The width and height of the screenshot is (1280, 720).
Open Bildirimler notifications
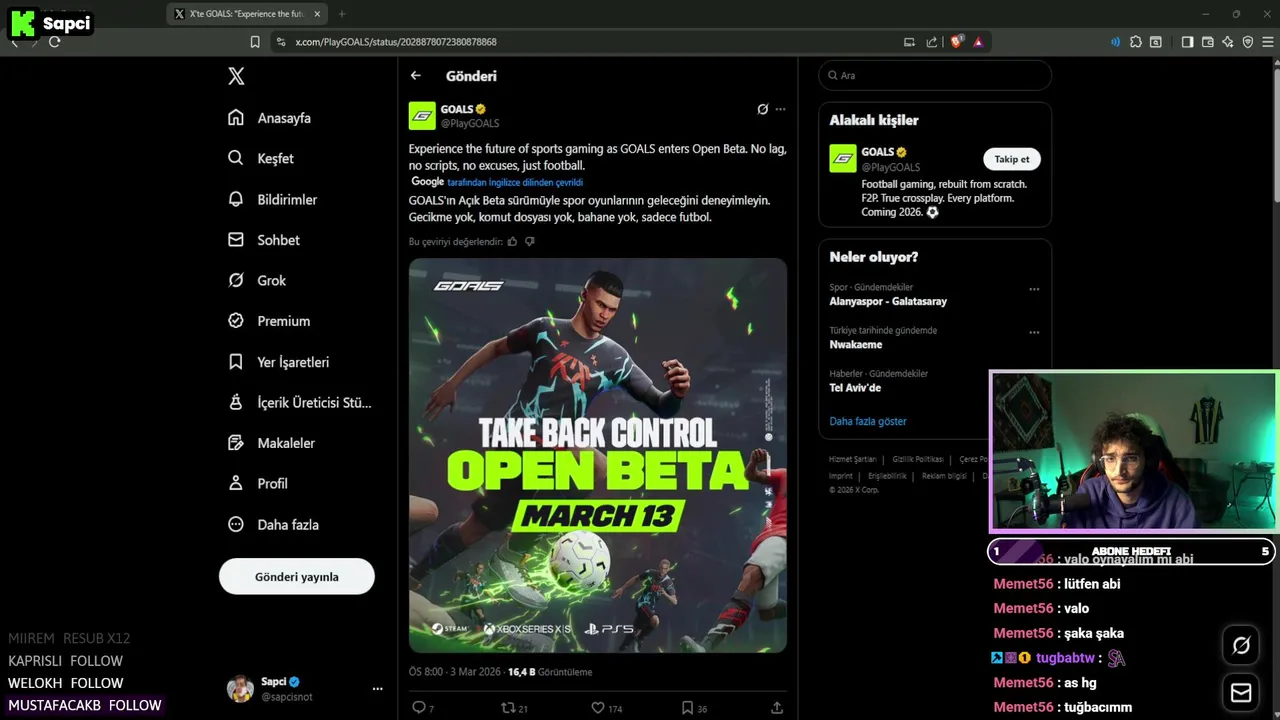[x=272, y=199]
